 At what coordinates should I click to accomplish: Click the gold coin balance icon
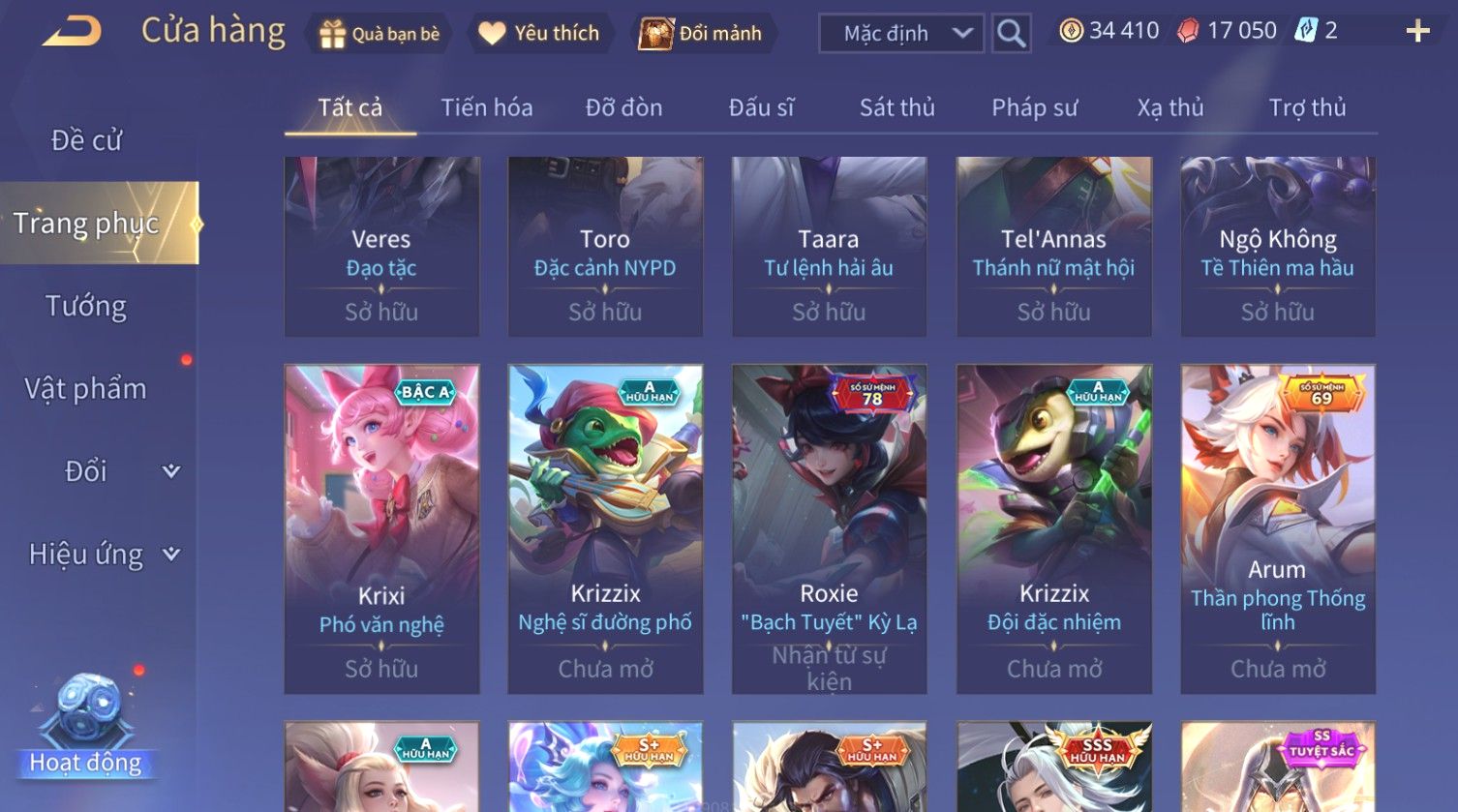pyautogui.click(x=1071, y=31)
